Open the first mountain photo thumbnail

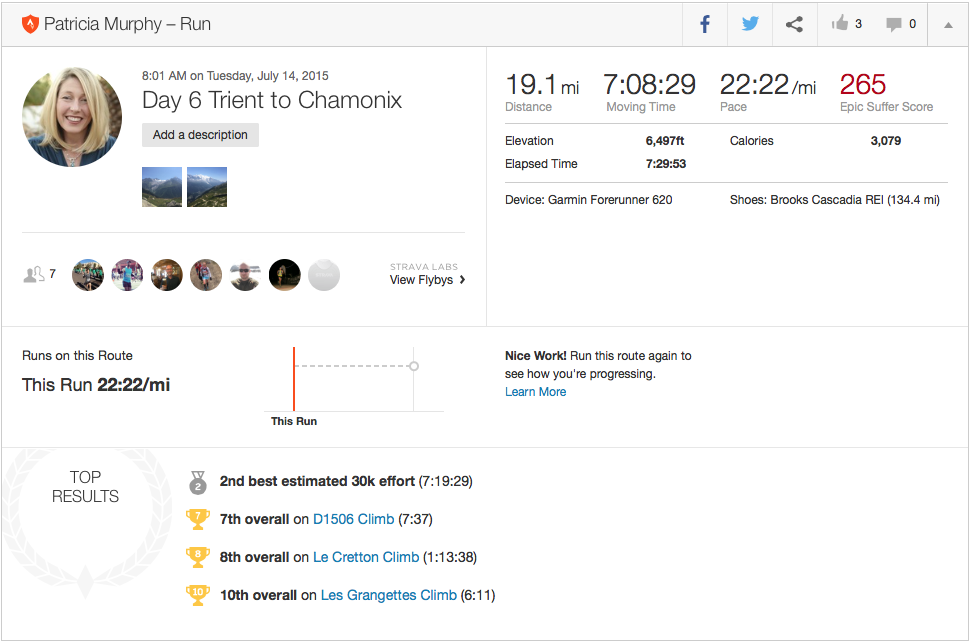162,187
